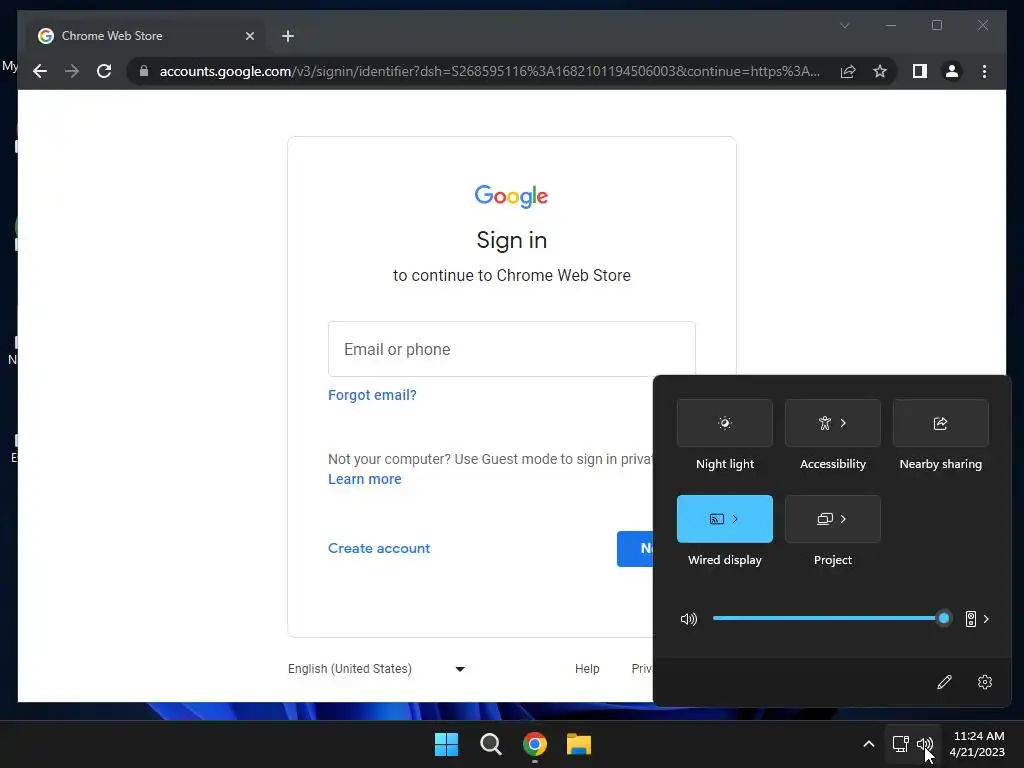Select the Chrome Web Store tab
This screenshot has width=1024, height=768.
(147, 36)
